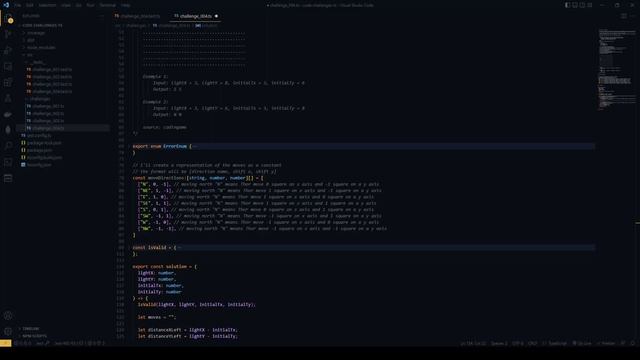Collapse the src folder in Explorer
Viewport: 640px width, 360px height.
click(30, 55)
